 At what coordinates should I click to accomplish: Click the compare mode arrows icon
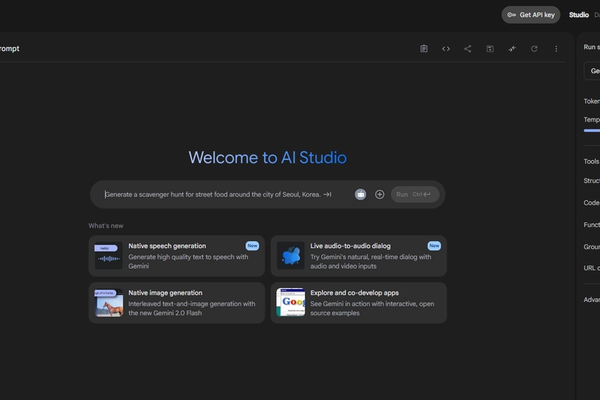(512, 49)
